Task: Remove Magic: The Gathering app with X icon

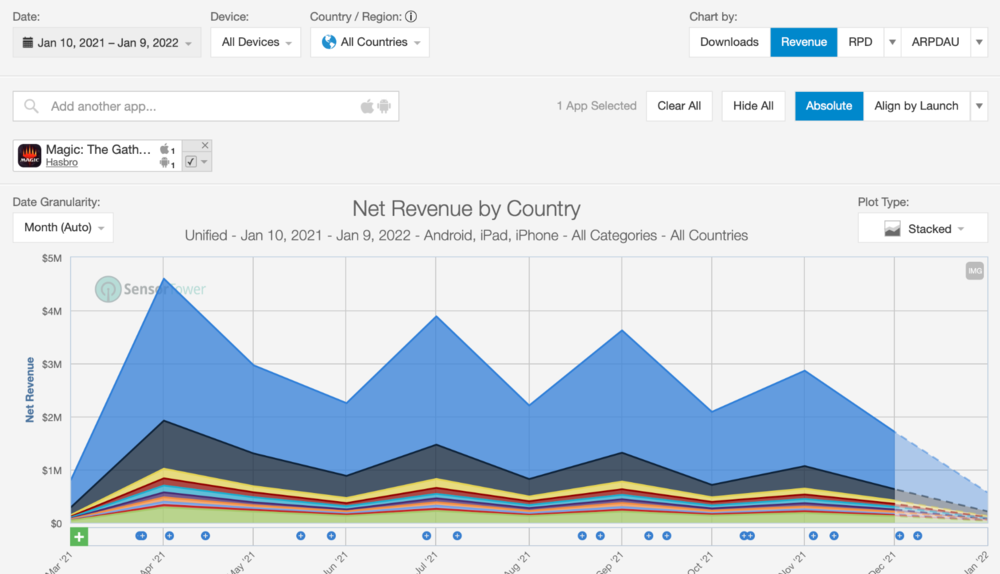Action: [205, 145]
